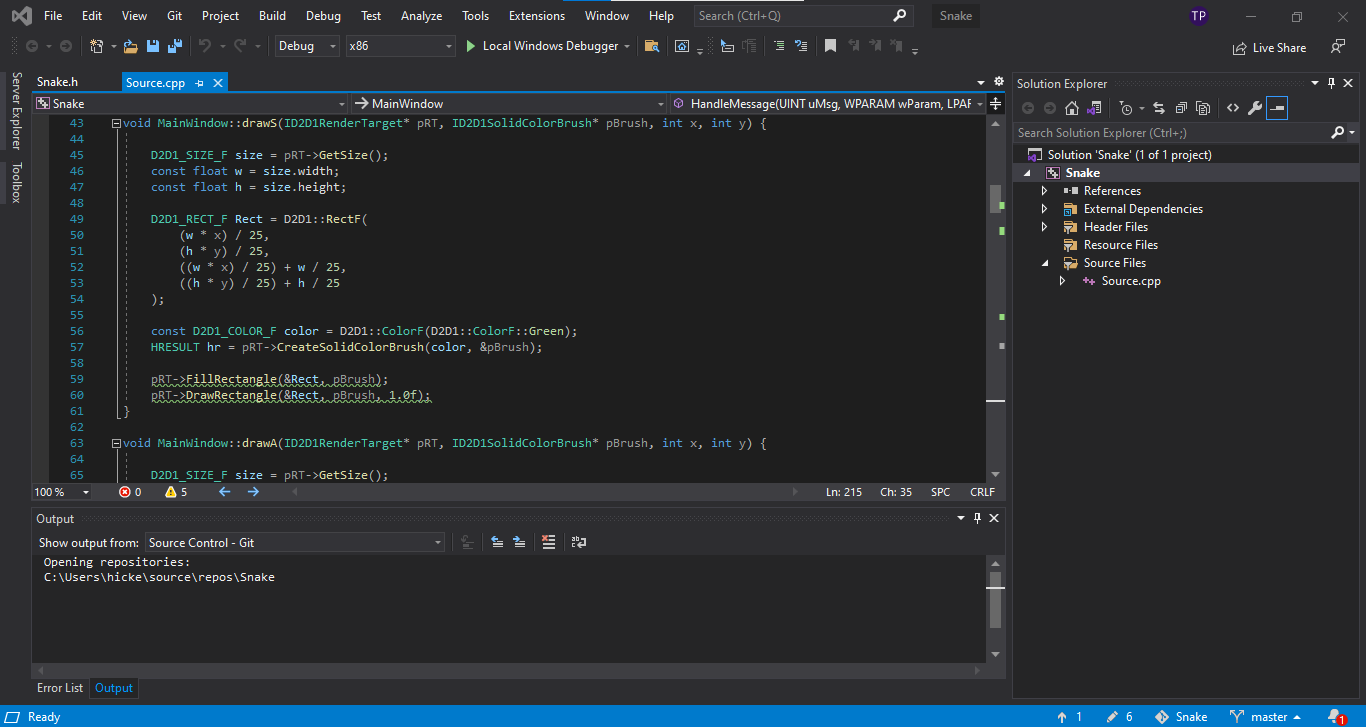
Task: Click the Save All toolbar icon
Action: click(x=174, y=46)
